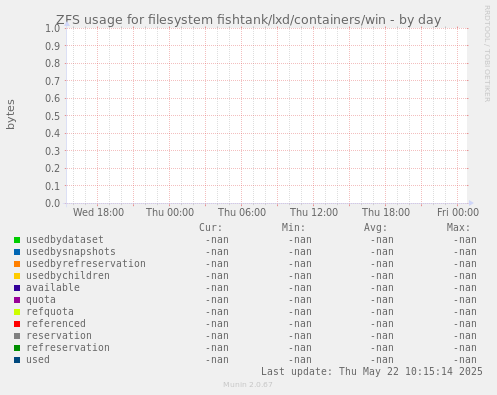Click the Max -nan value for used
This screenshot has width=497, height=395.
(465, 360)
